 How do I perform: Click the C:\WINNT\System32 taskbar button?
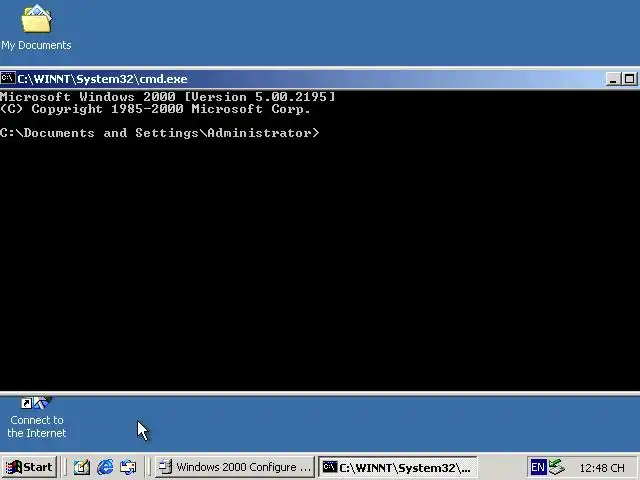[398, 467]
